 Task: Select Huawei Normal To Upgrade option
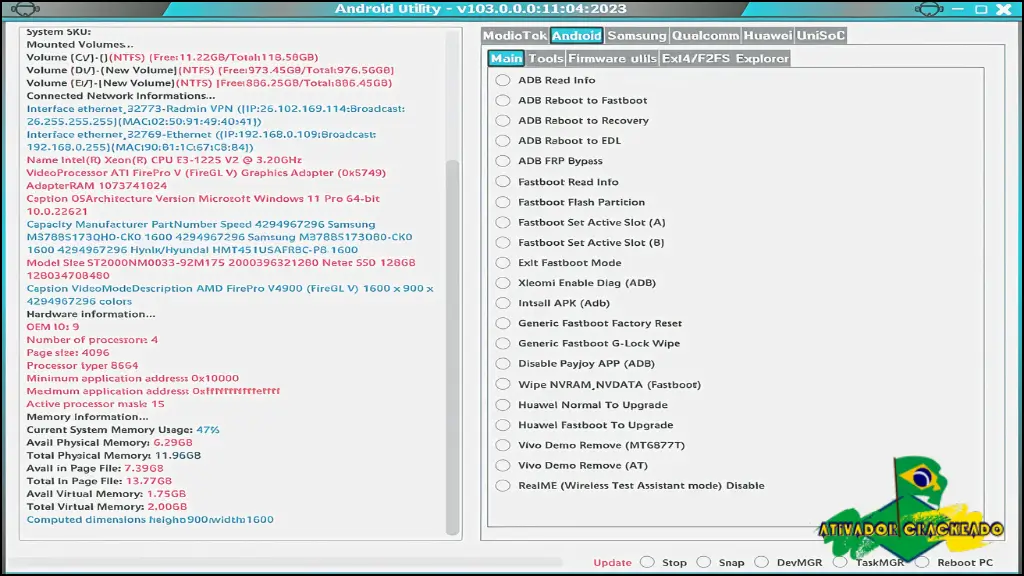pyautogui.click(x=502, y=405)
